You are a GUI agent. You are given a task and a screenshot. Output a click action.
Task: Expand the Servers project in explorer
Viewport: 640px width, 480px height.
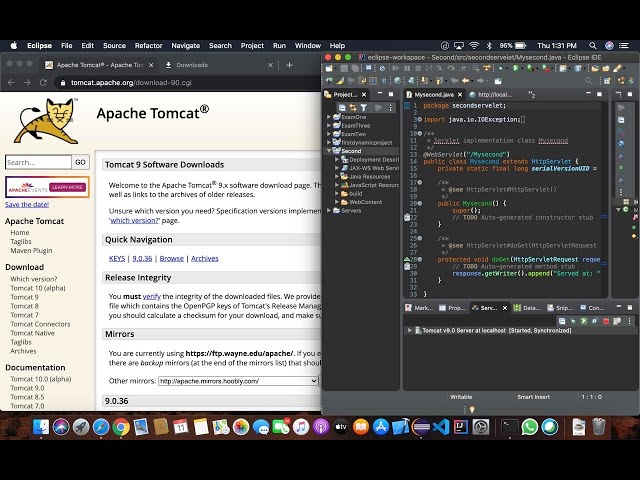click(329, 211)
